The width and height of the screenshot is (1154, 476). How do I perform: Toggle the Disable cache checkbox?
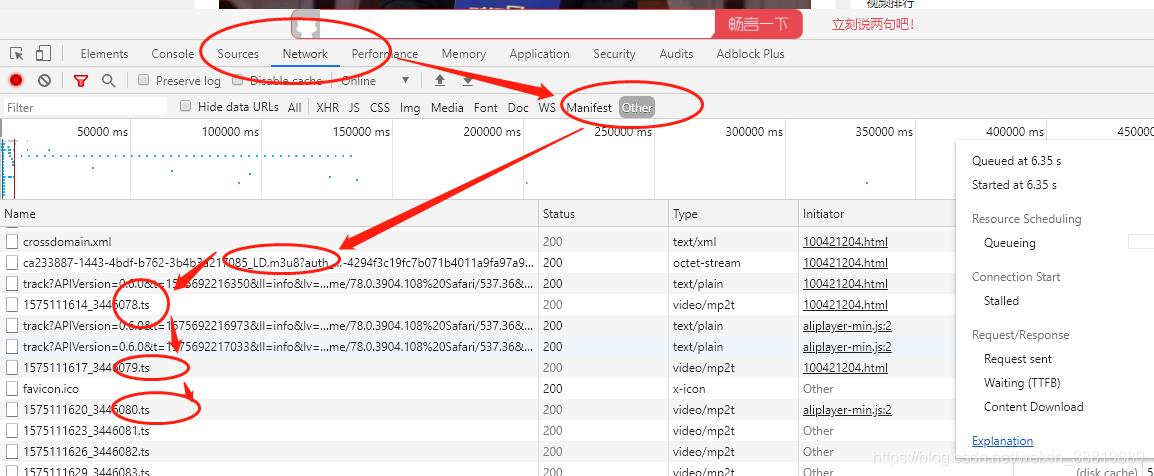pos(238,79)
